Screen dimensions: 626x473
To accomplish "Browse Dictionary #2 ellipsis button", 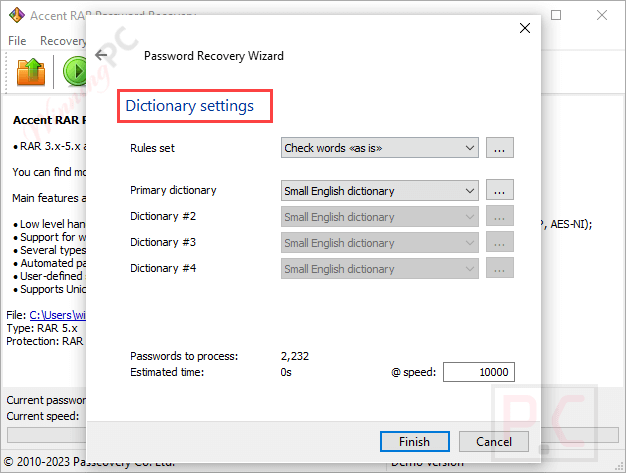I will click(x=499, y=216).
